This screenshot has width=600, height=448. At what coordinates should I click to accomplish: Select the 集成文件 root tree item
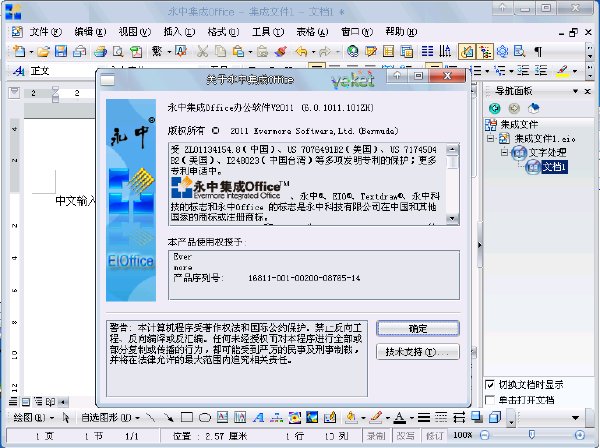click(x=519, y=125)
